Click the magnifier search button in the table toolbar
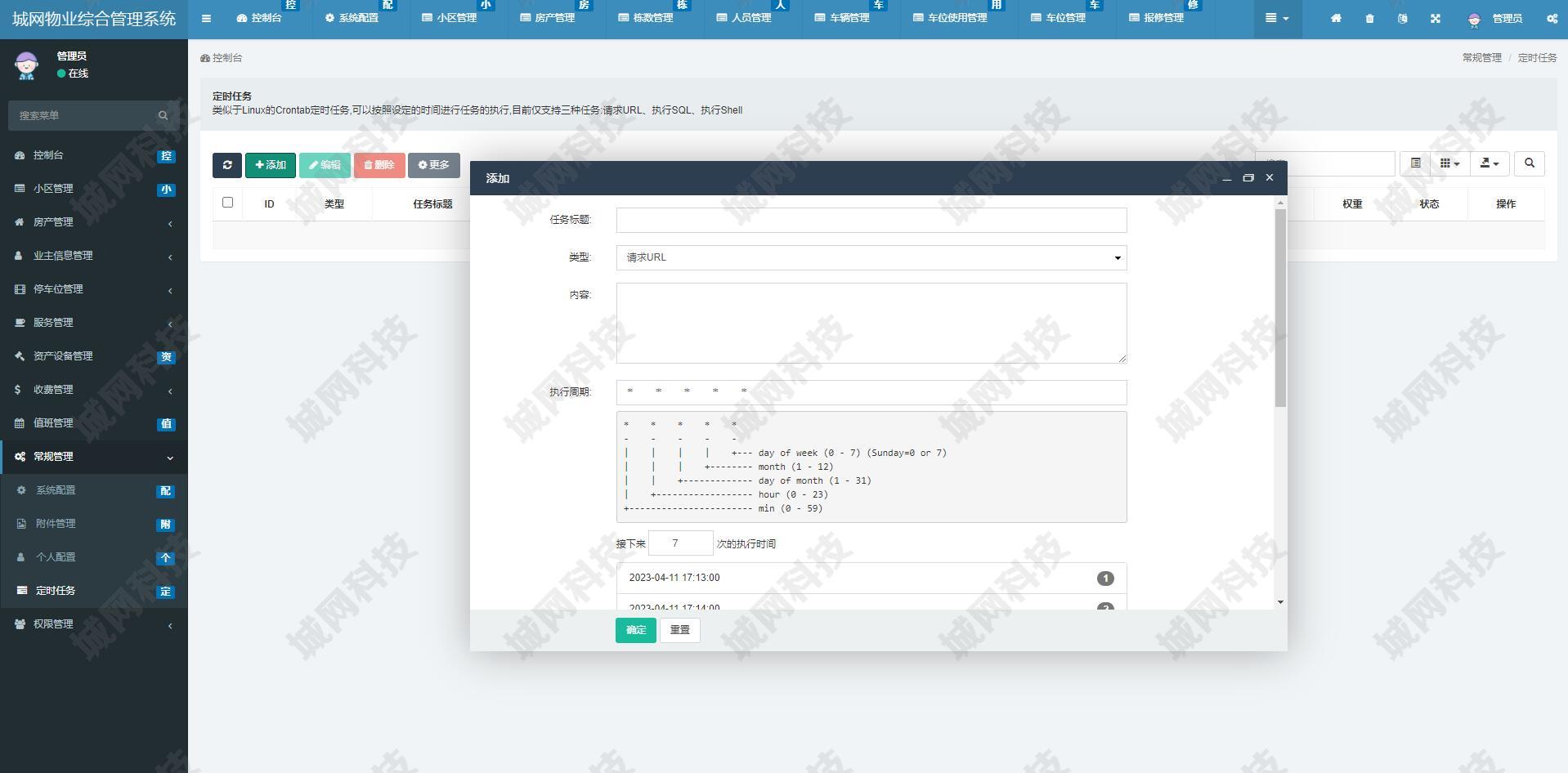 click(1530, 163)
